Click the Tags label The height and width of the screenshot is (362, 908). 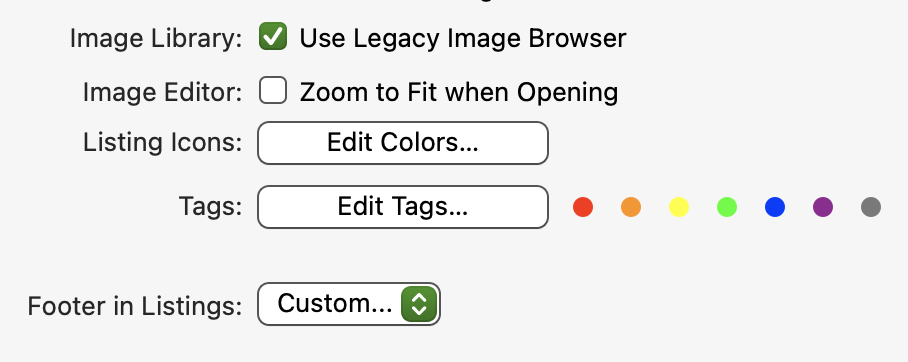coord(210,207)
